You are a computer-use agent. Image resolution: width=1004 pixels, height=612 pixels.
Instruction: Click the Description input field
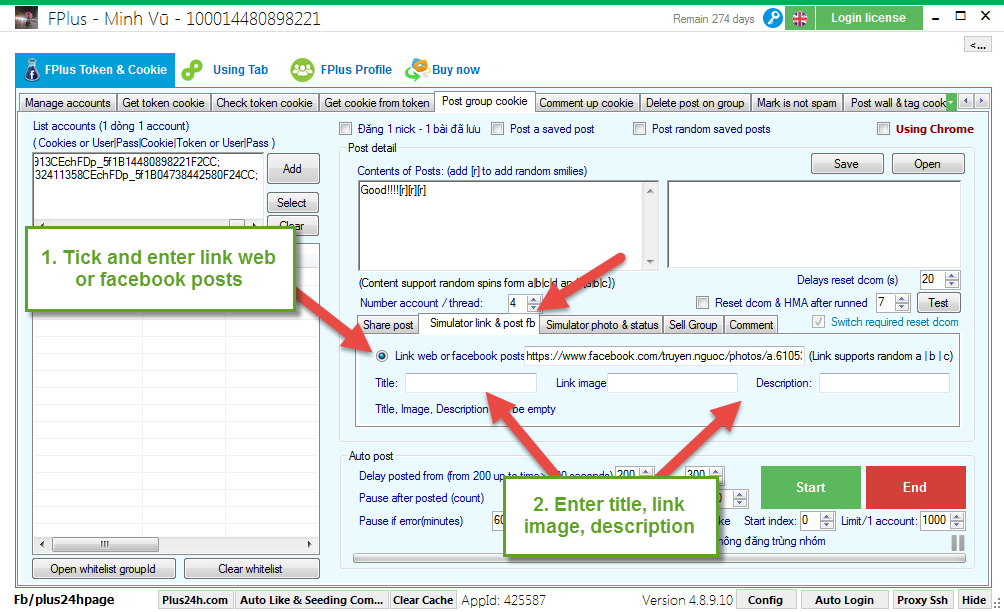884,383
